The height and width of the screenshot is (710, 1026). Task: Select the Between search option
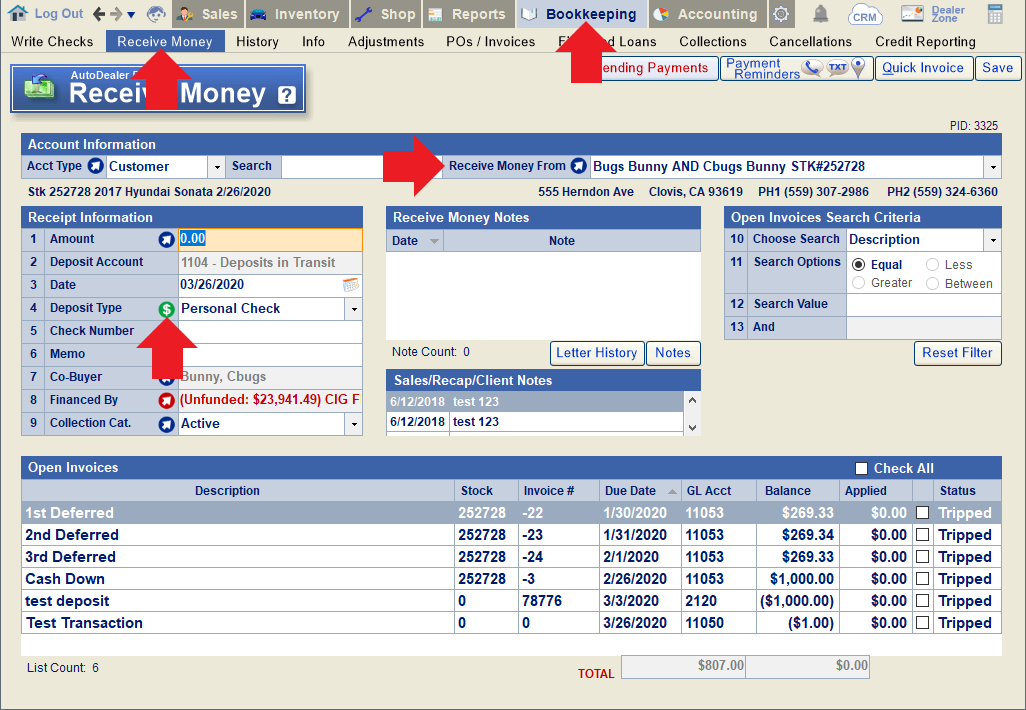932,283
